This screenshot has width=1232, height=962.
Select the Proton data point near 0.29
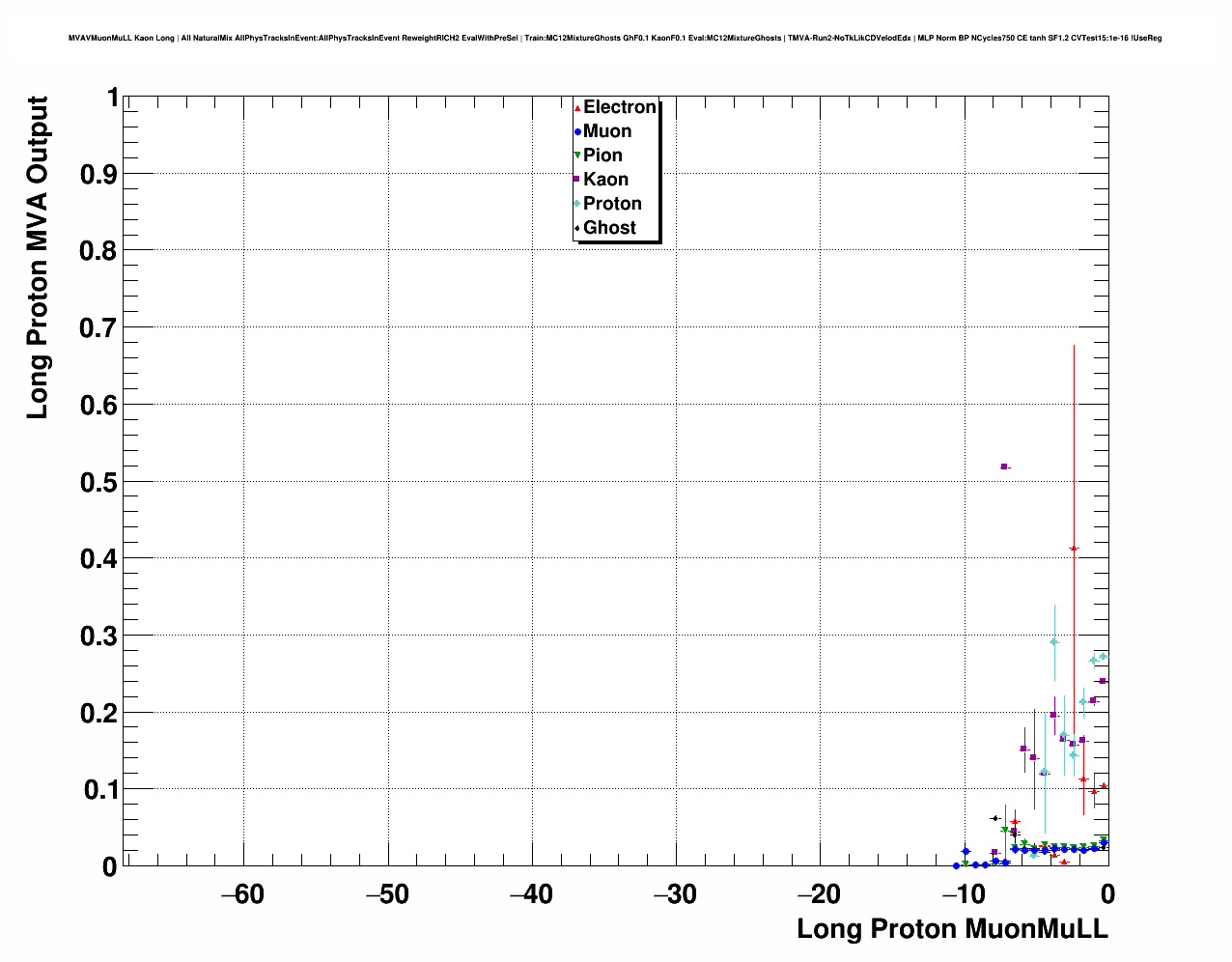(1054, 641)
